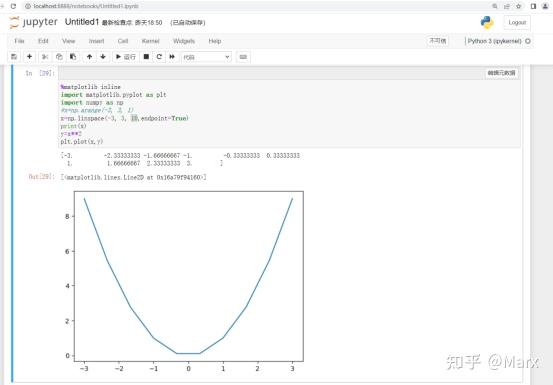Restart and run all fast-forward icon
Viewport: 553px width, 385px height.
(x=172, y=57)
